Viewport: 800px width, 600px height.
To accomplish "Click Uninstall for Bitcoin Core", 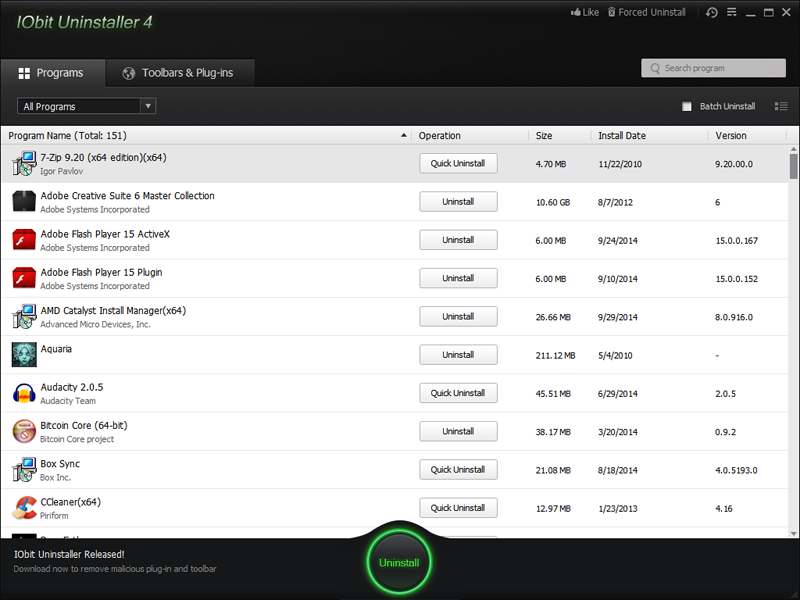I will [x=458, y=431].
